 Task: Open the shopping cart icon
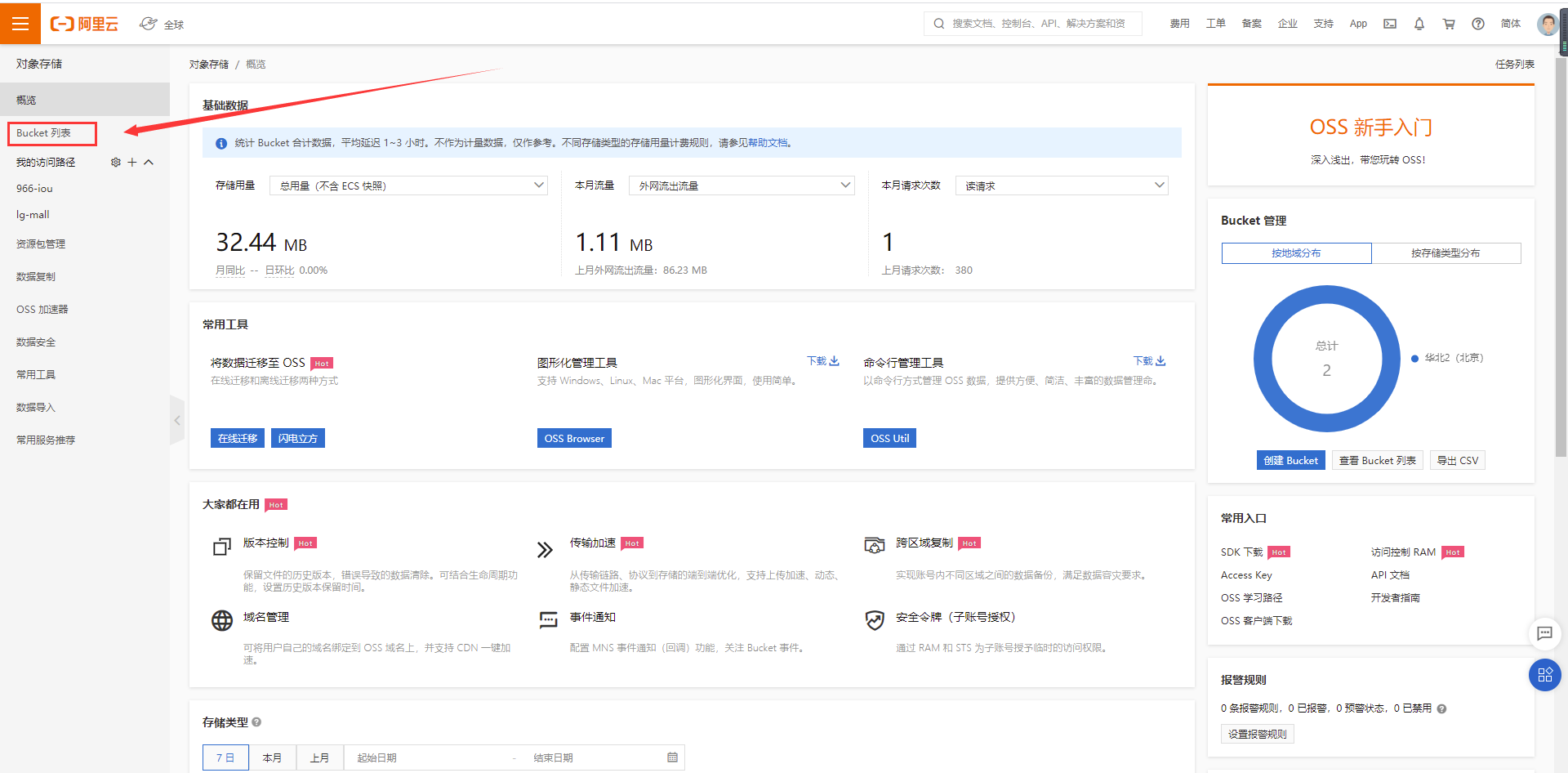(x=1449, y=24)
